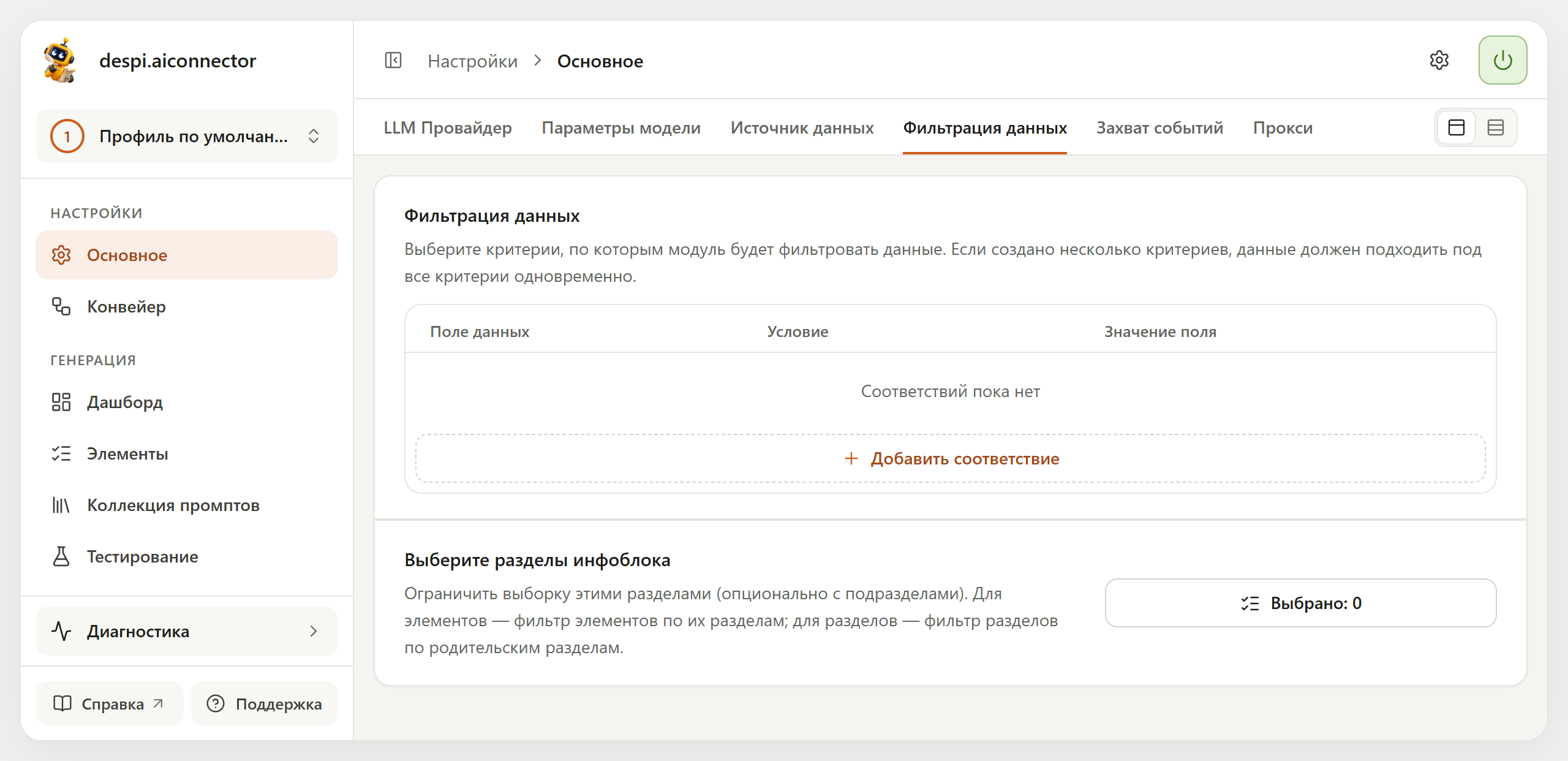Switch to Захват событий tab
Screen dimensions: 1568x761
(1159, 127)
